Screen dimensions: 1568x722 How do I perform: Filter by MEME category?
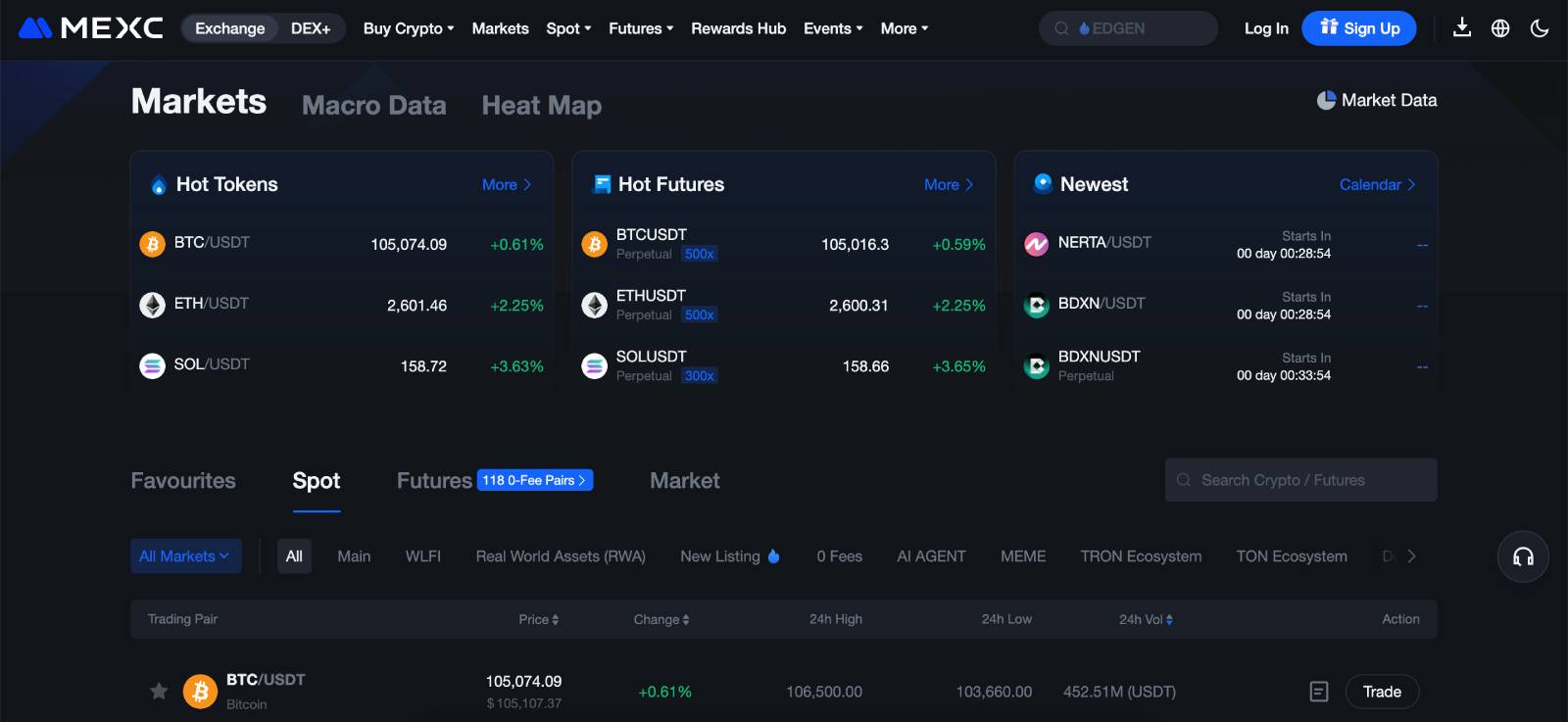pos(1023,556)
